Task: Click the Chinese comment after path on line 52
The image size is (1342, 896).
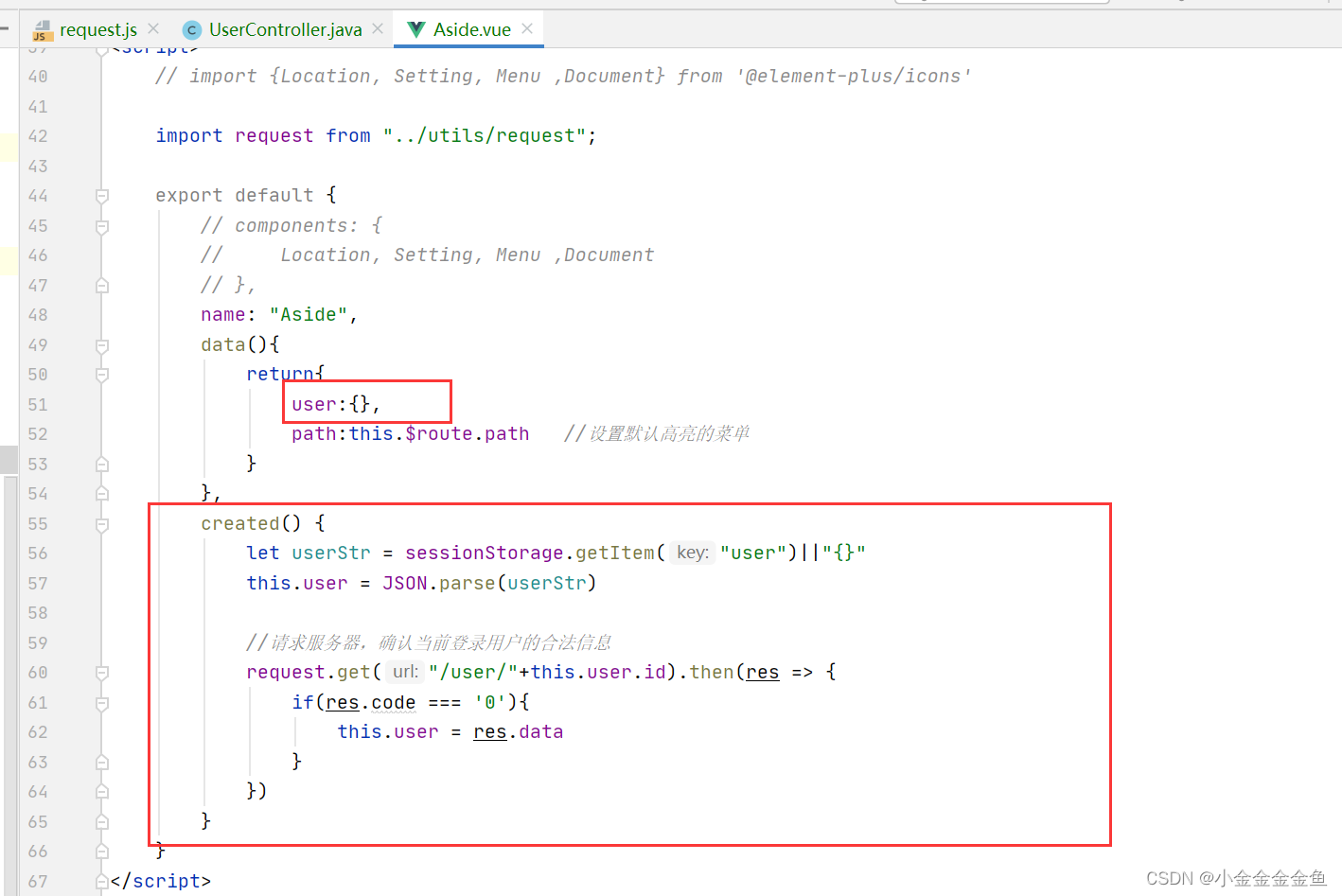Action: (x=657, y=434)
